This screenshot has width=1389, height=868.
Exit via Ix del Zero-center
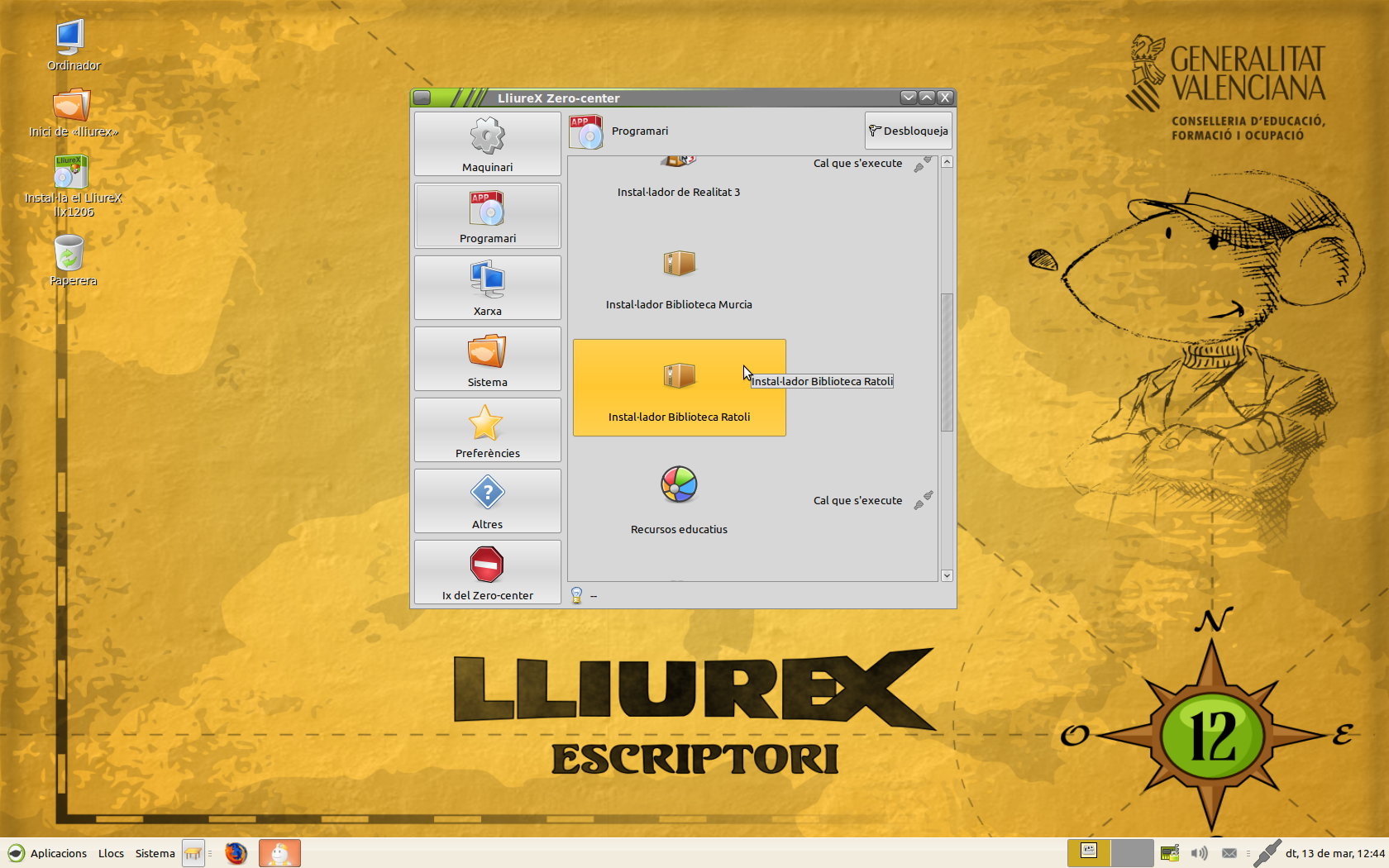point(487,571)
